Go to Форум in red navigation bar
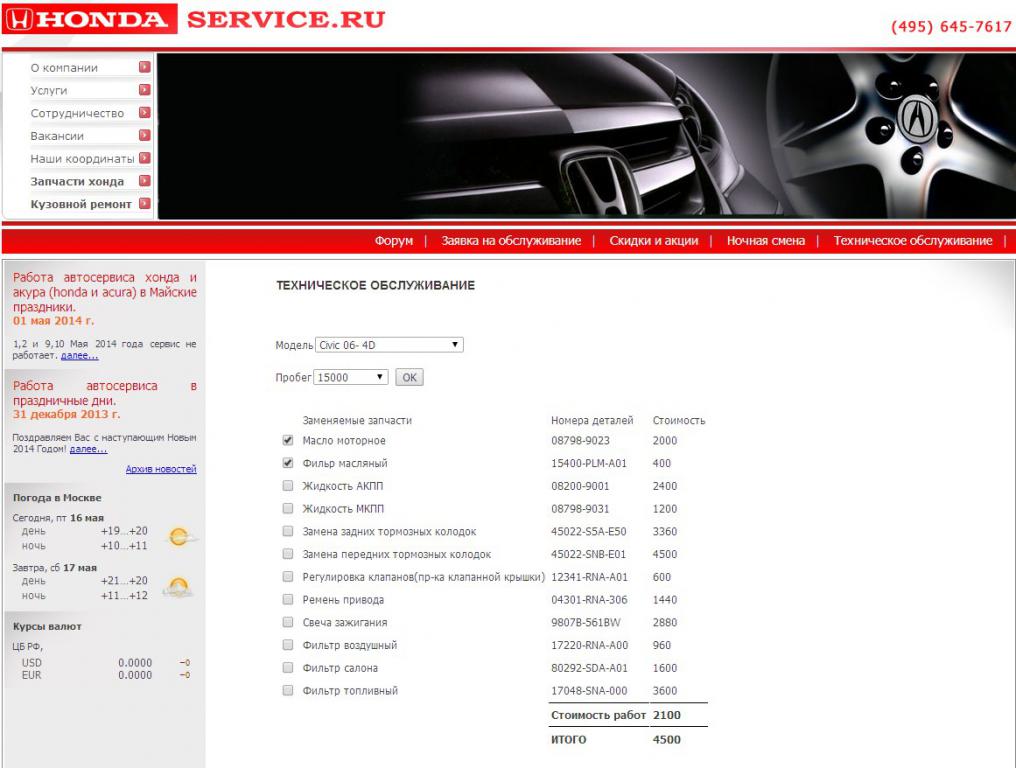The image size is (1016, 768). pos(393,240)
